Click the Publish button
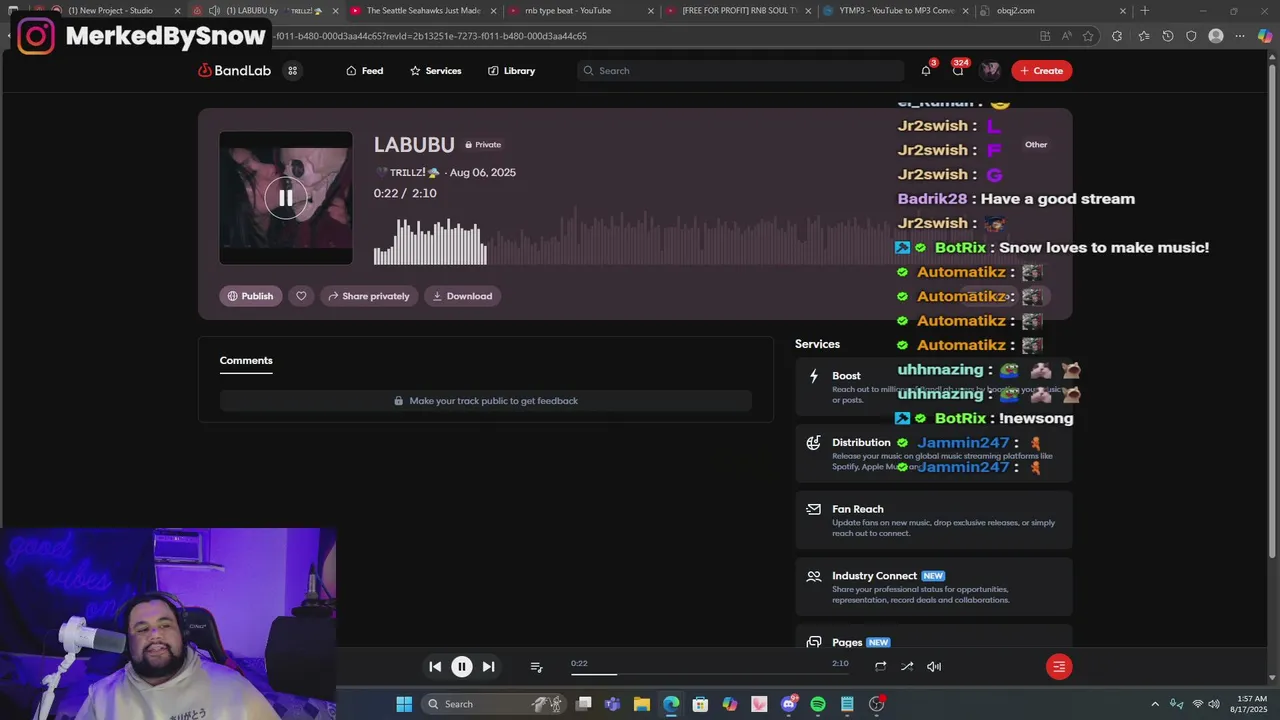The height and width of the screenshot is (720, 1280). 250,296
